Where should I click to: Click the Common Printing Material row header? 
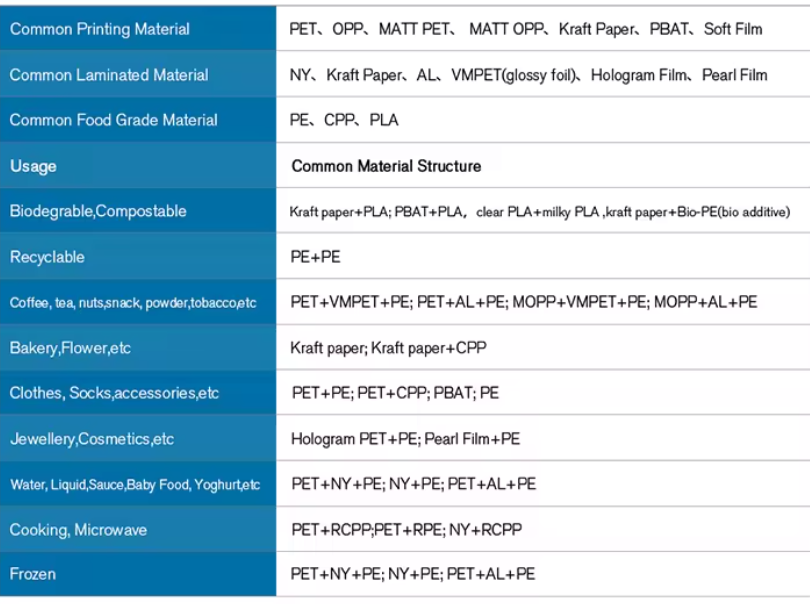[100, 29]
